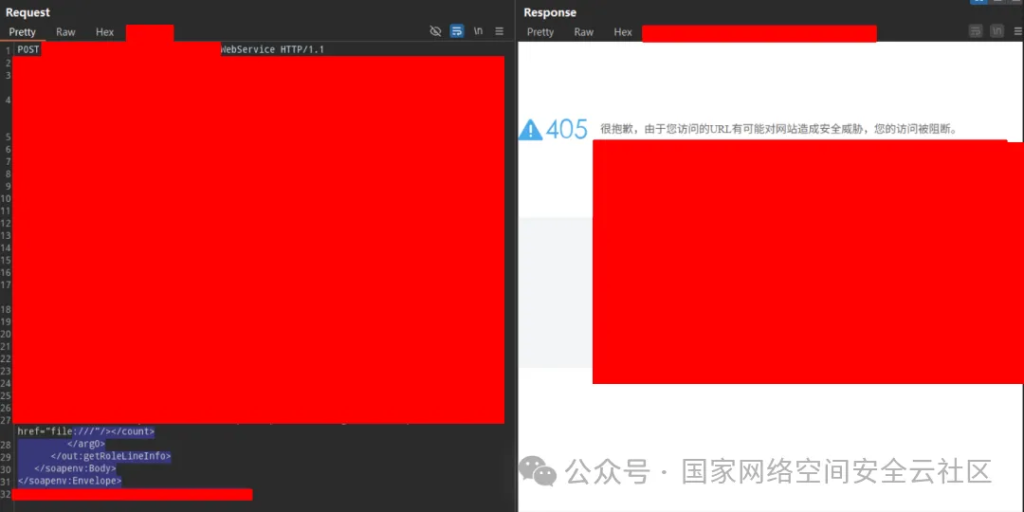Toggle word wrap in the Request editor
The height and width of the screenshot is (512, 1024).
[x=457, y=31]
